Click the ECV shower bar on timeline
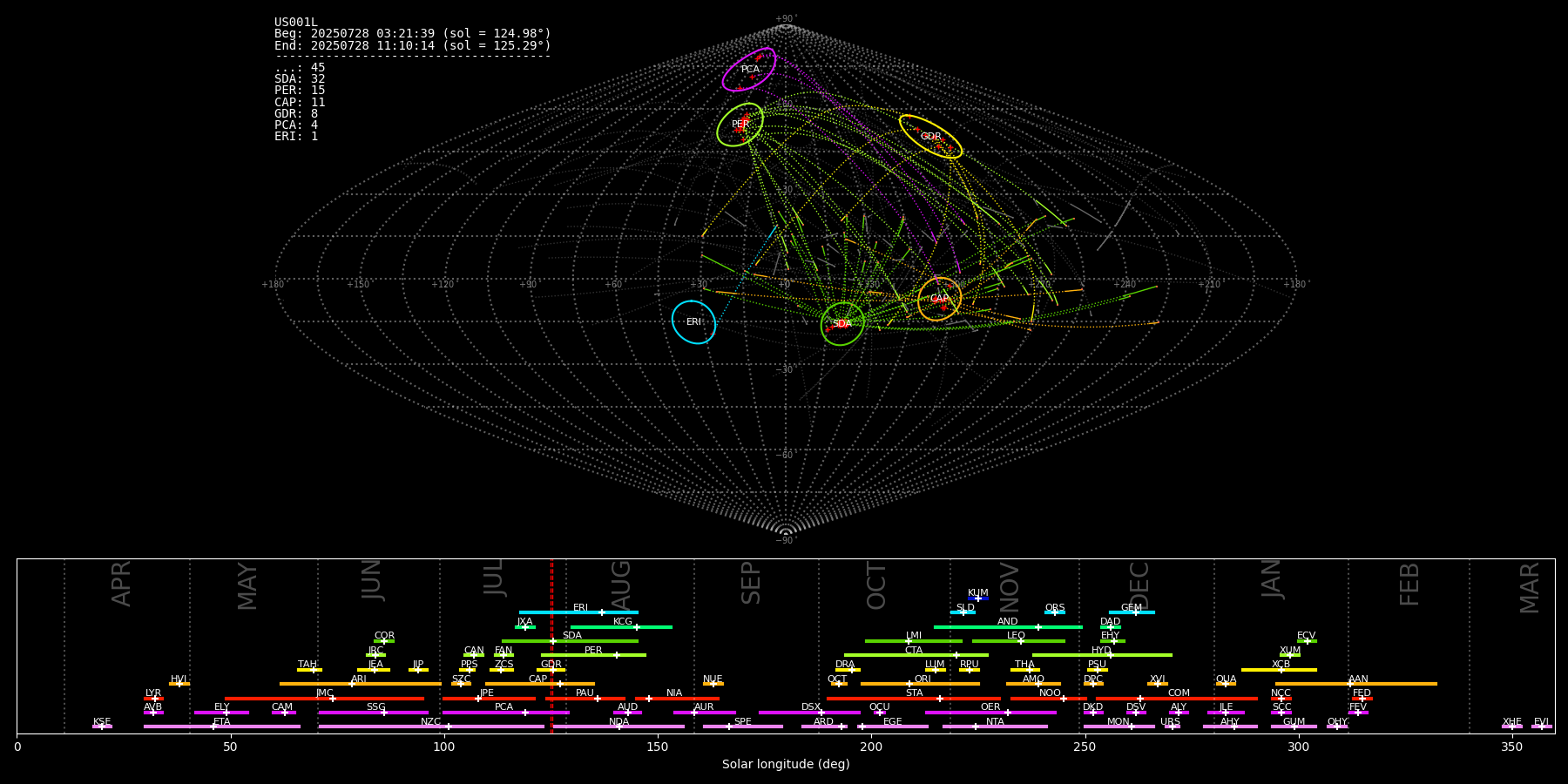Screen dimensions: 1568x784 click(1307, 641)
